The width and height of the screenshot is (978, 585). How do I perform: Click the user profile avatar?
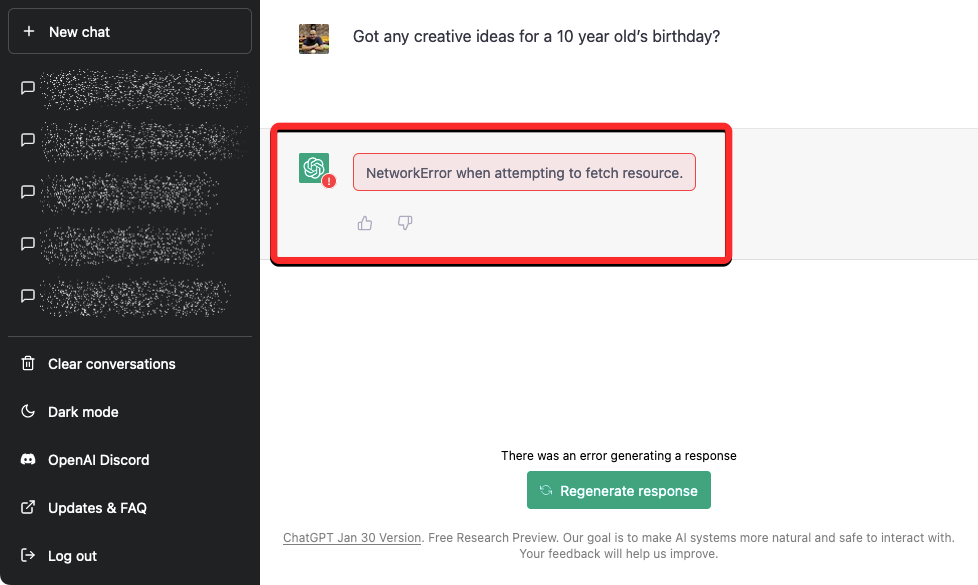[x=314, y=39]
